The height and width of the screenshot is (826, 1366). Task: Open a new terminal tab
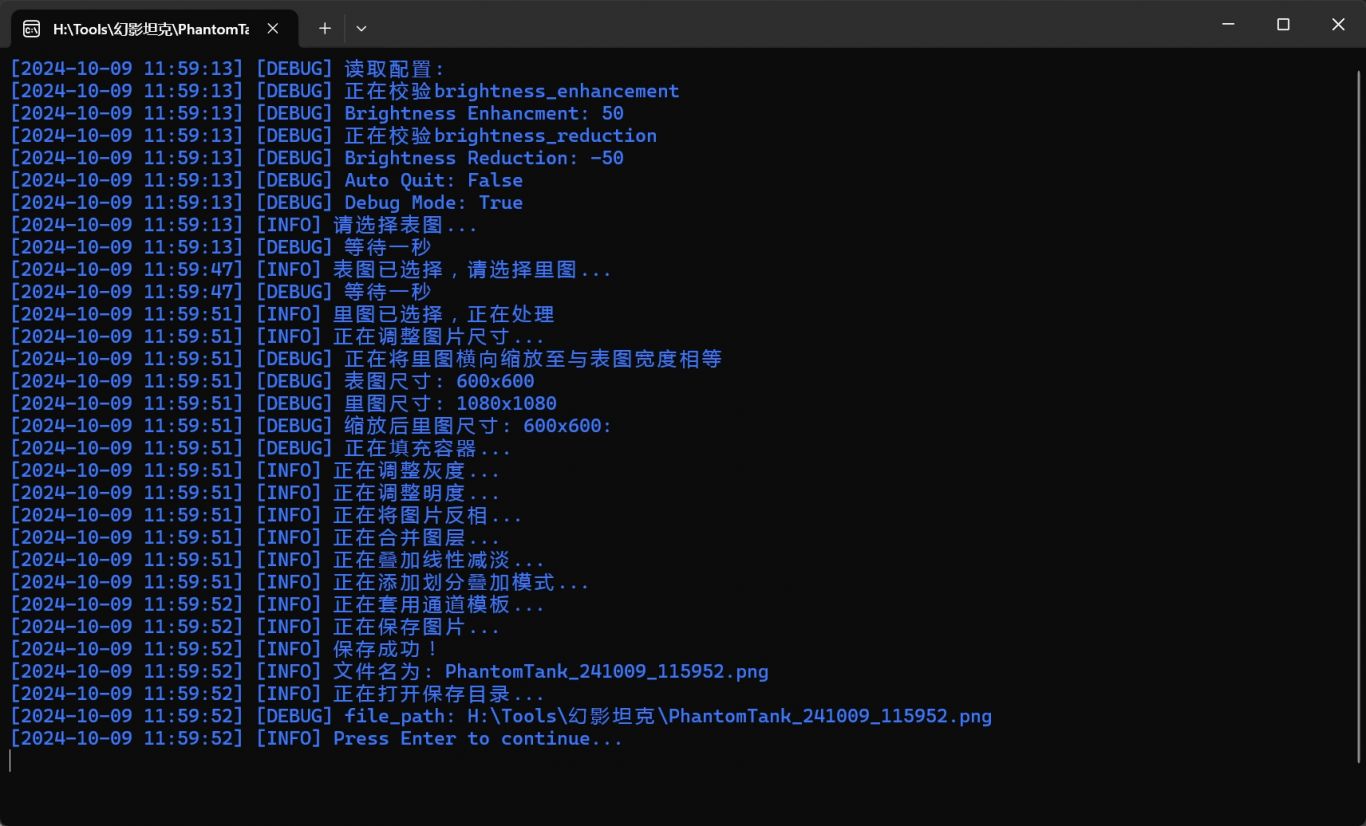[324, 28]
